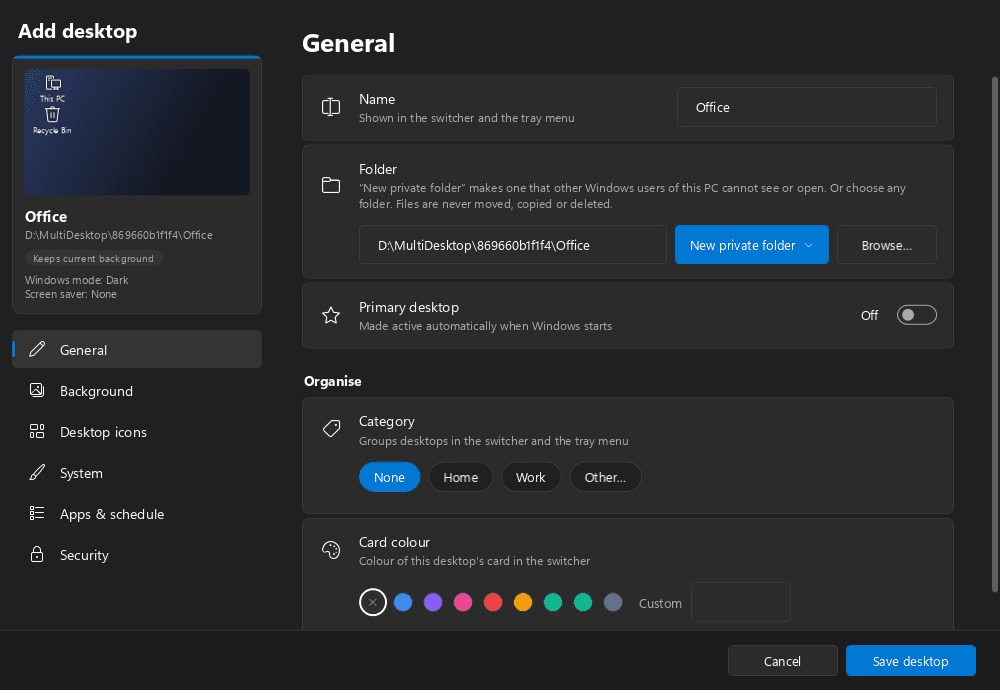Viewport: 1000px width, 690px height.
Task: Select the Home category chip
Action: (x=460, y=477)
